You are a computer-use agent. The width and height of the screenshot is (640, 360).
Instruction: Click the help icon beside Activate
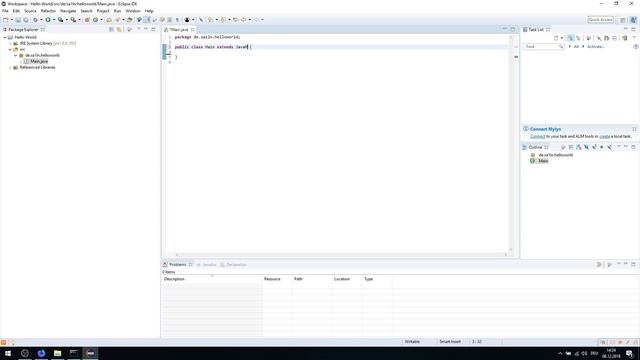(636, 47)
